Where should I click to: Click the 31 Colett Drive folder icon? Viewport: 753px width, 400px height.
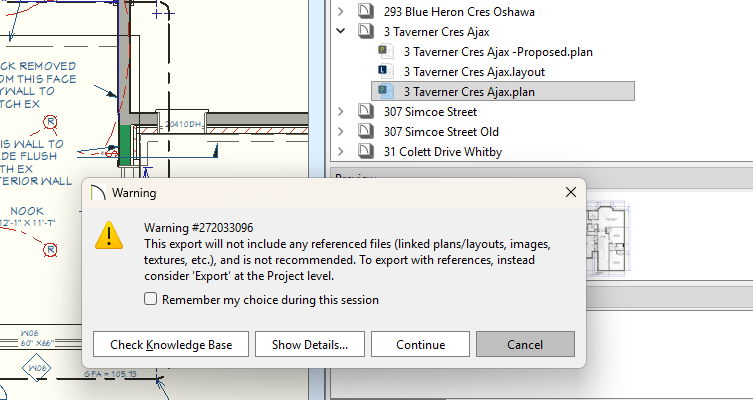click(367, 151)
